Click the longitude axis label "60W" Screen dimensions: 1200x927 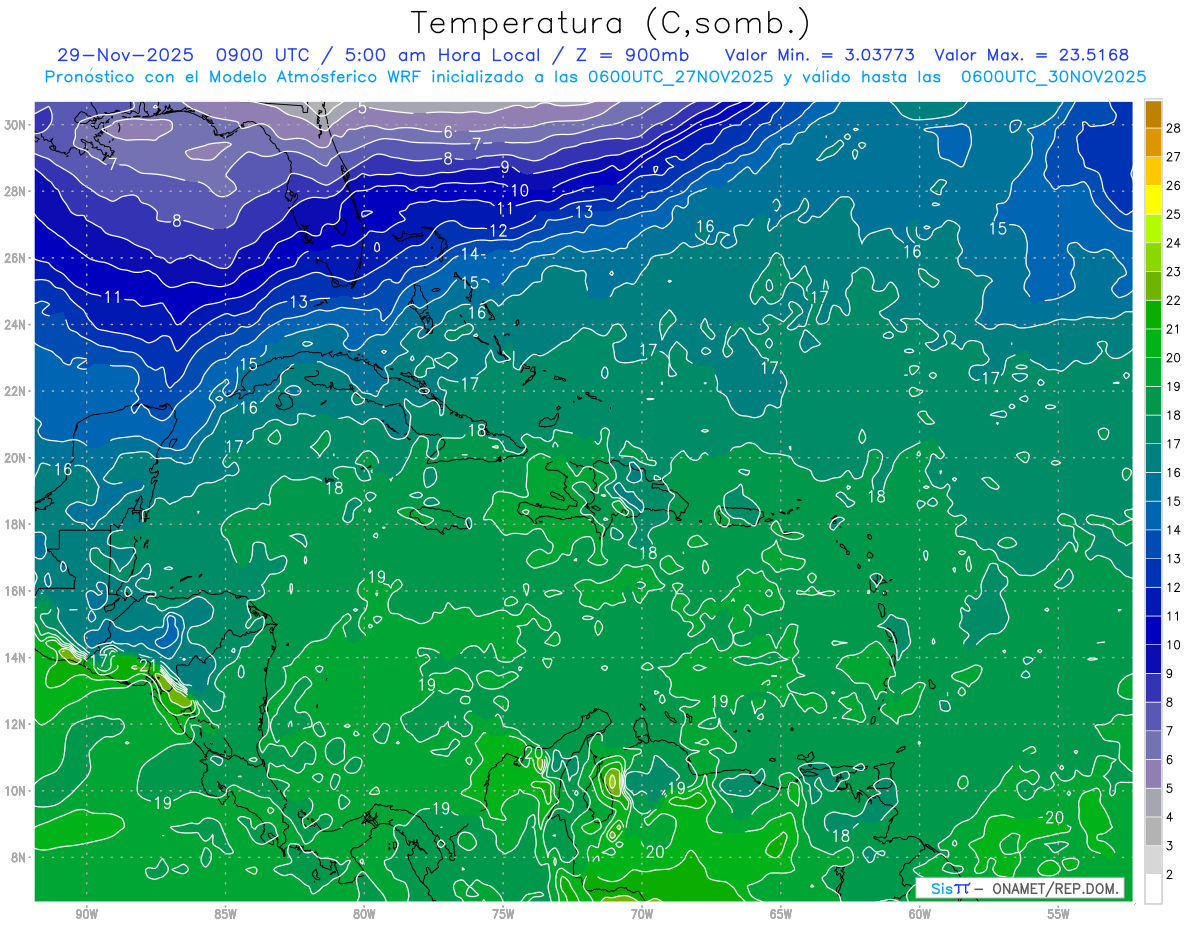(x=920, y=914)
